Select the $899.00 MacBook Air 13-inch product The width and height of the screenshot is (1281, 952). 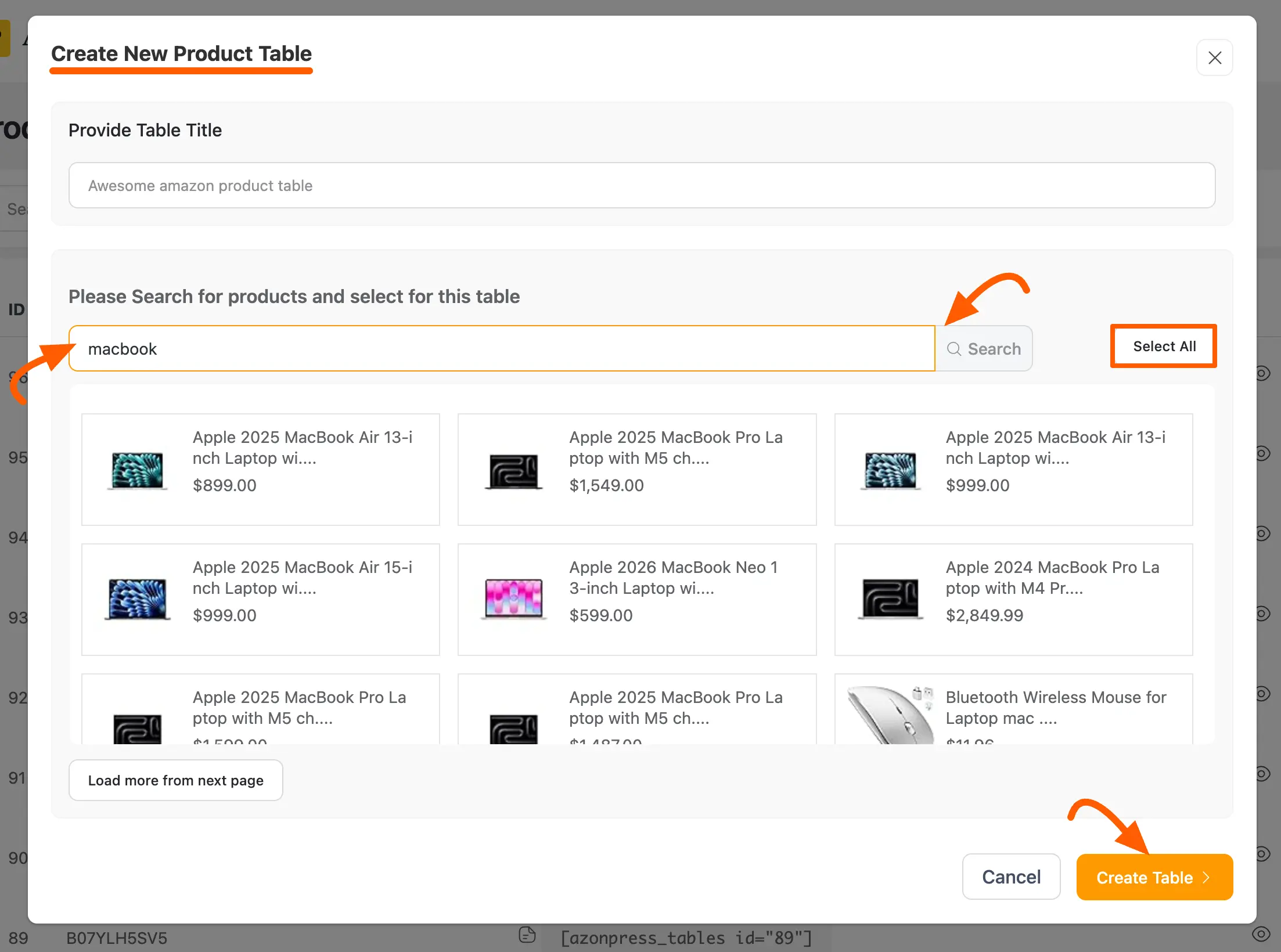[x=260, y=469]
